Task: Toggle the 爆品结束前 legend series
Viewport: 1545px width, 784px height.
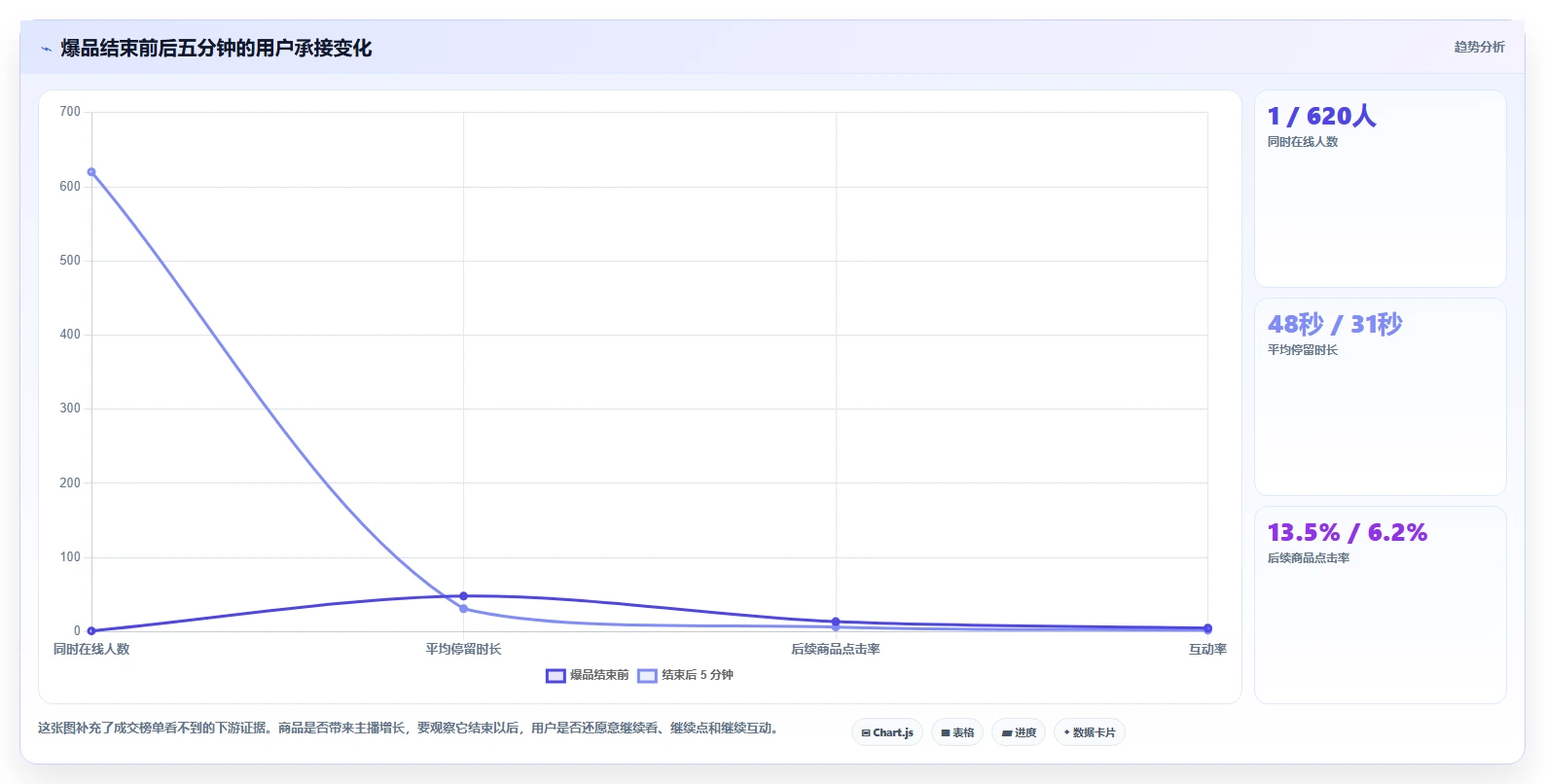Action: click(588, 675)
